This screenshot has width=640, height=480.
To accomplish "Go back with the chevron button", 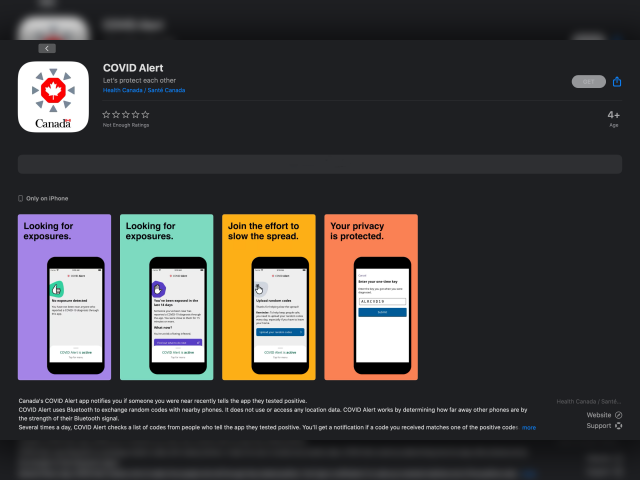I will point(47,49).
